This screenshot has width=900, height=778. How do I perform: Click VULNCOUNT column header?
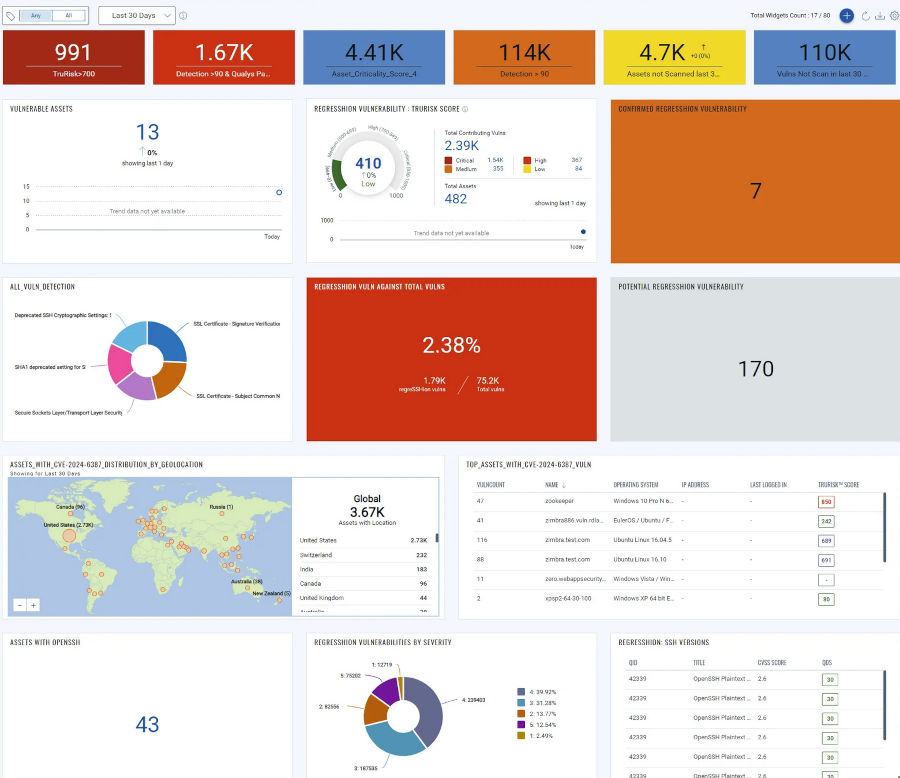(491, 485)
